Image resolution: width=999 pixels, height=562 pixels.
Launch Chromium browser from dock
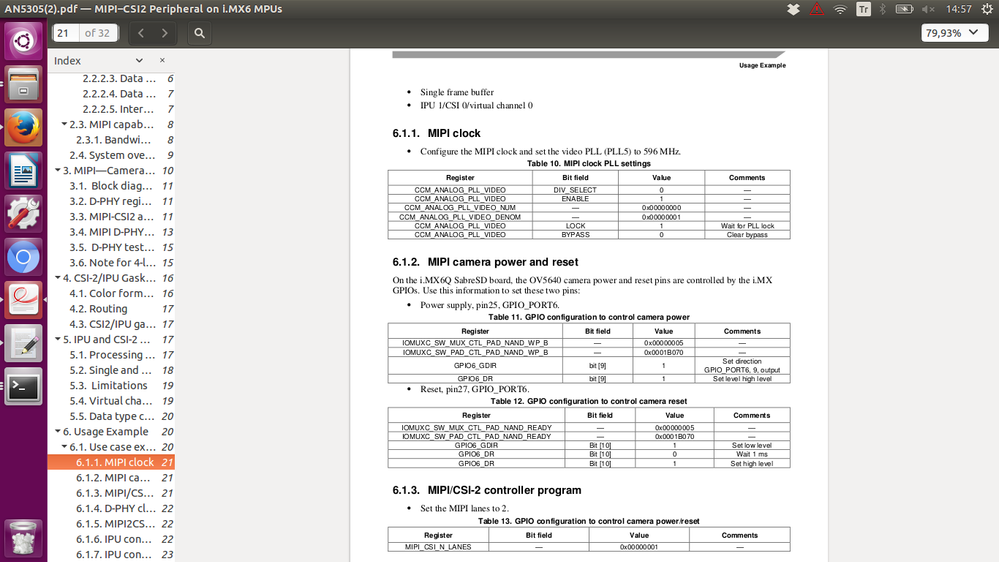pos(24,257)
